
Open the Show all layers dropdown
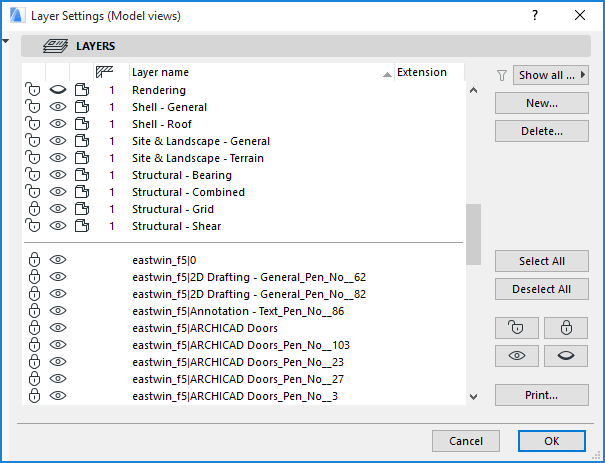click(550, 75)
